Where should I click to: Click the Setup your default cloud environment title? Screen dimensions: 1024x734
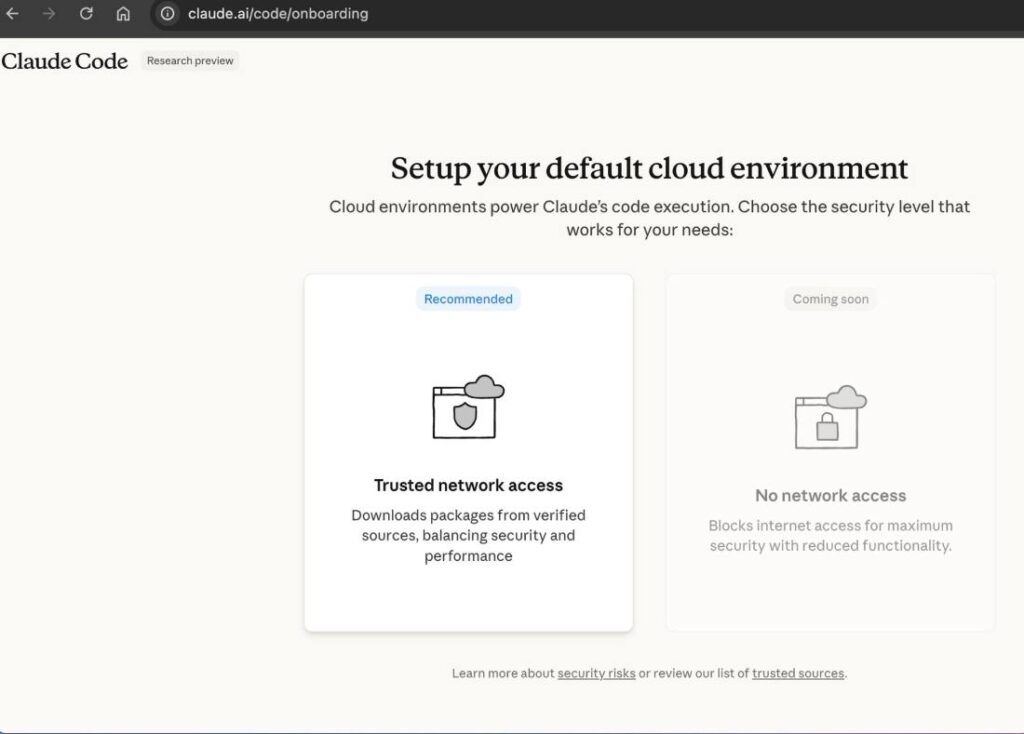click(x=648, y=168)
